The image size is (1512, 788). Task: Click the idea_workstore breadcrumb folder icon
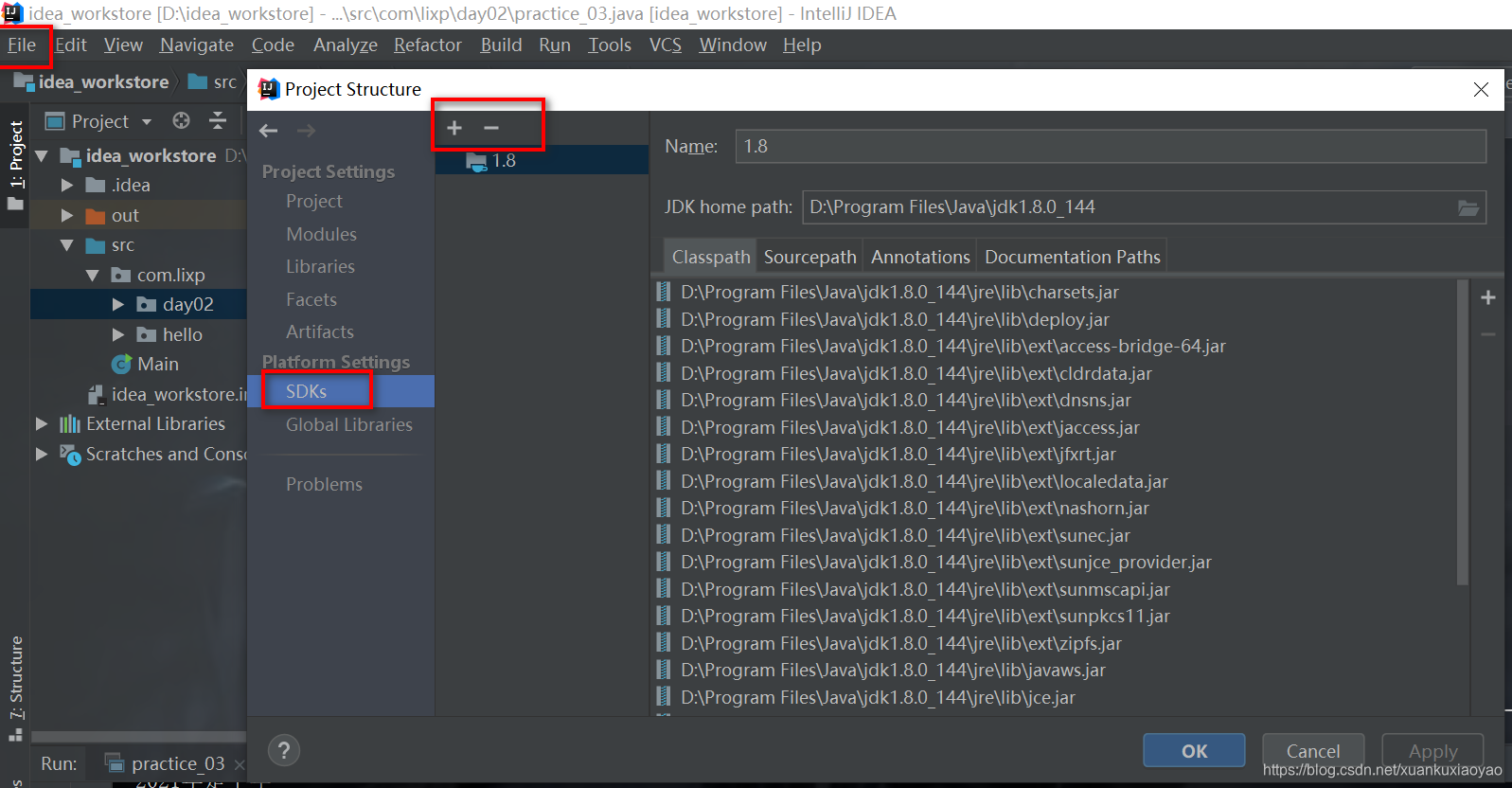(24, 81)
